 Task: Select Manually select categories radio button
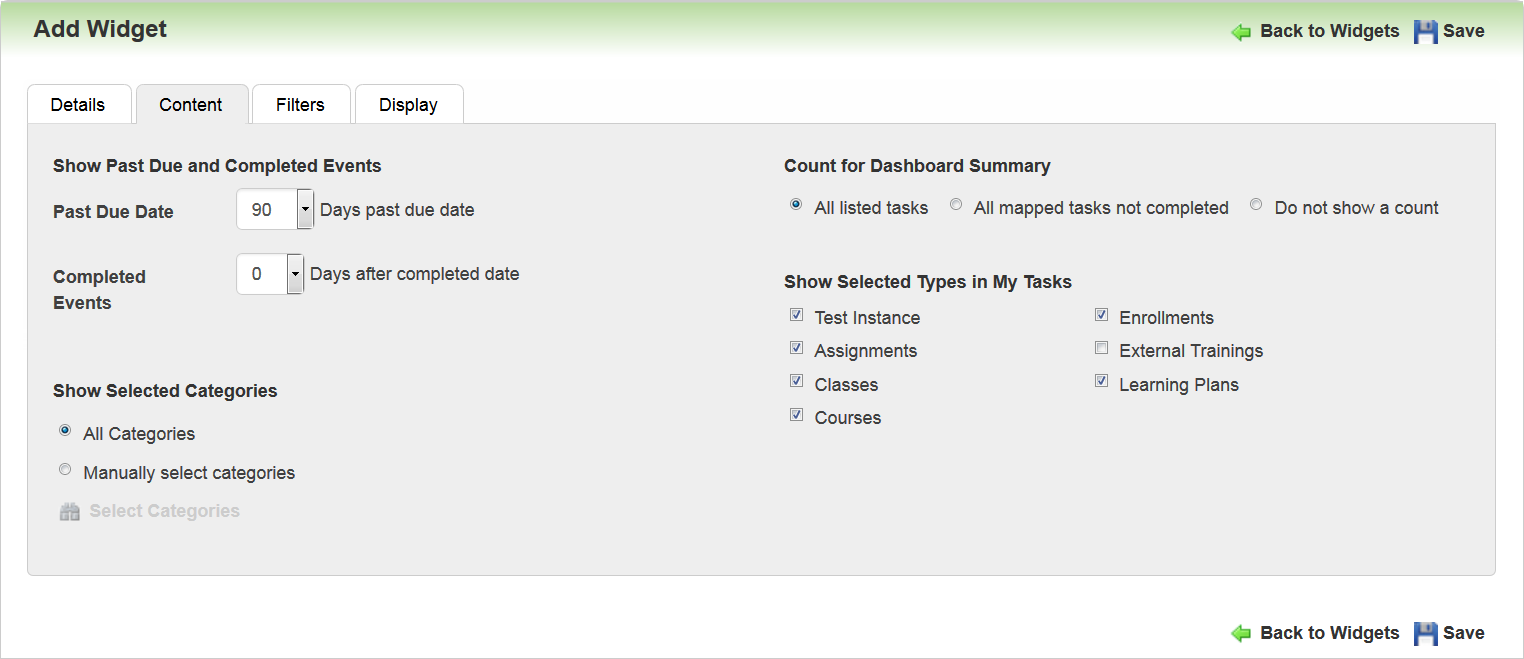pyautogui.click(x=65, y=470)
